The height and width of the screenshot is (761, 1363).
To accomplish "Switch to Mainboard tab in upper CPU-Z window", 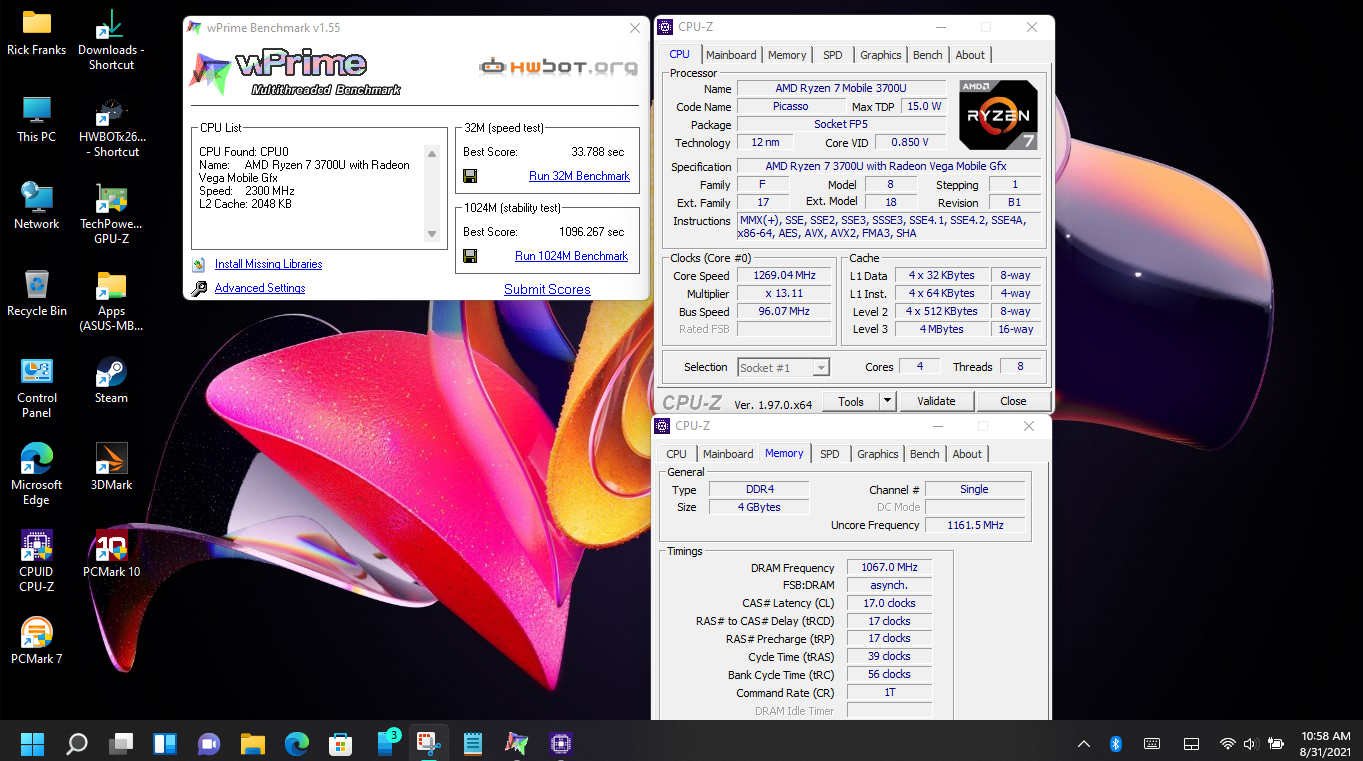I will [x=731, y=55].
